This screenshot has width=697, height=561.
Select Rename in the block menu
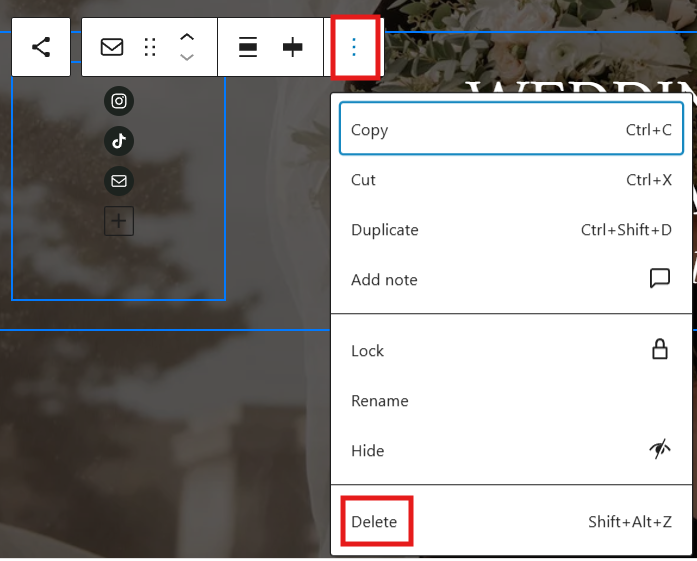(x=511, y=401)
